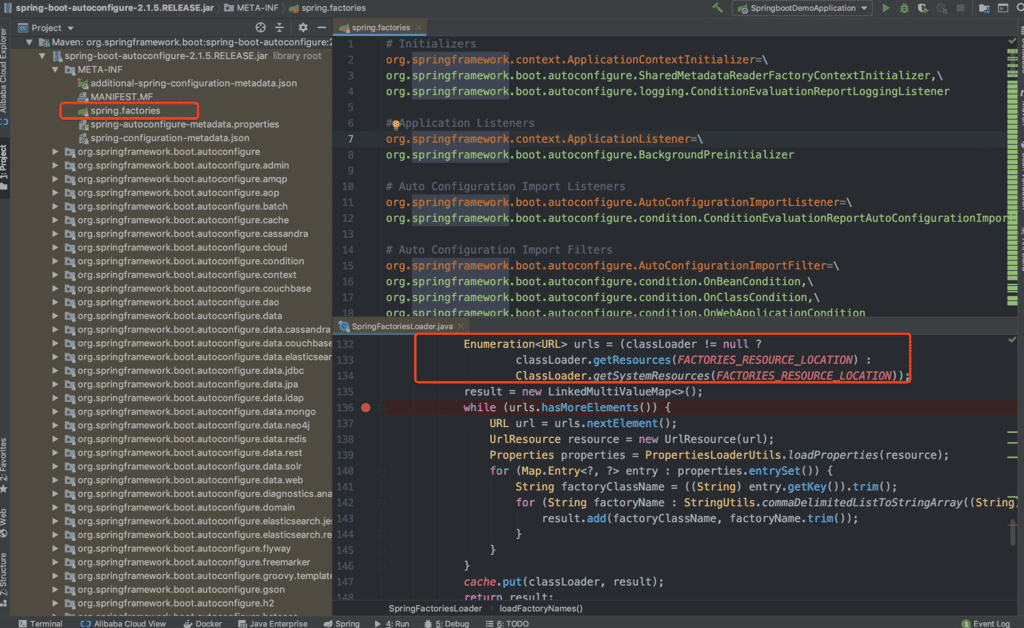This screenshot has height=628, width=1024.
Task: Click org.springframework.boot.autoconfigure.freemarker package
Action: [x=193, y=562]
